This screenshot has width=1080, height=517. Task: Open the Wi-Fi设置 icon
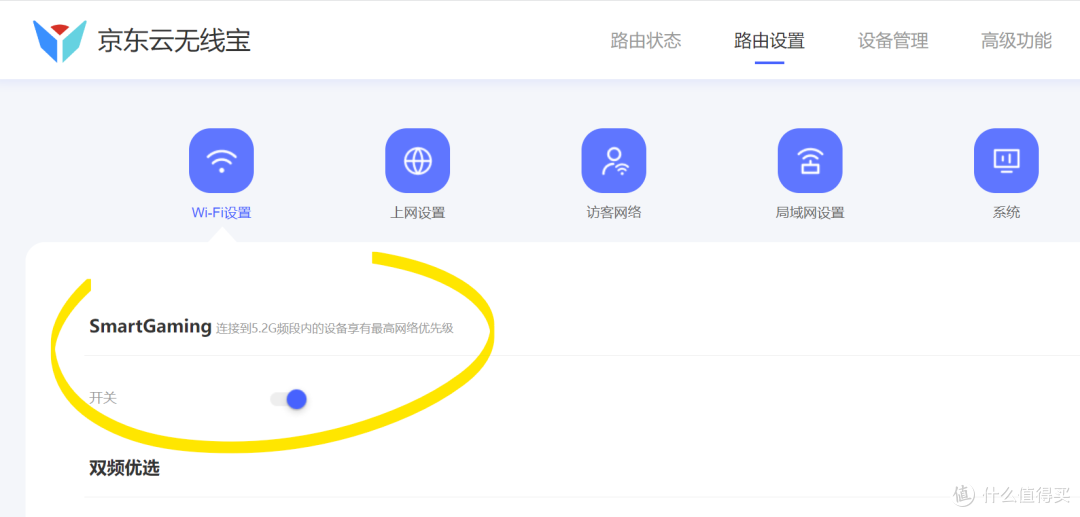221,160
